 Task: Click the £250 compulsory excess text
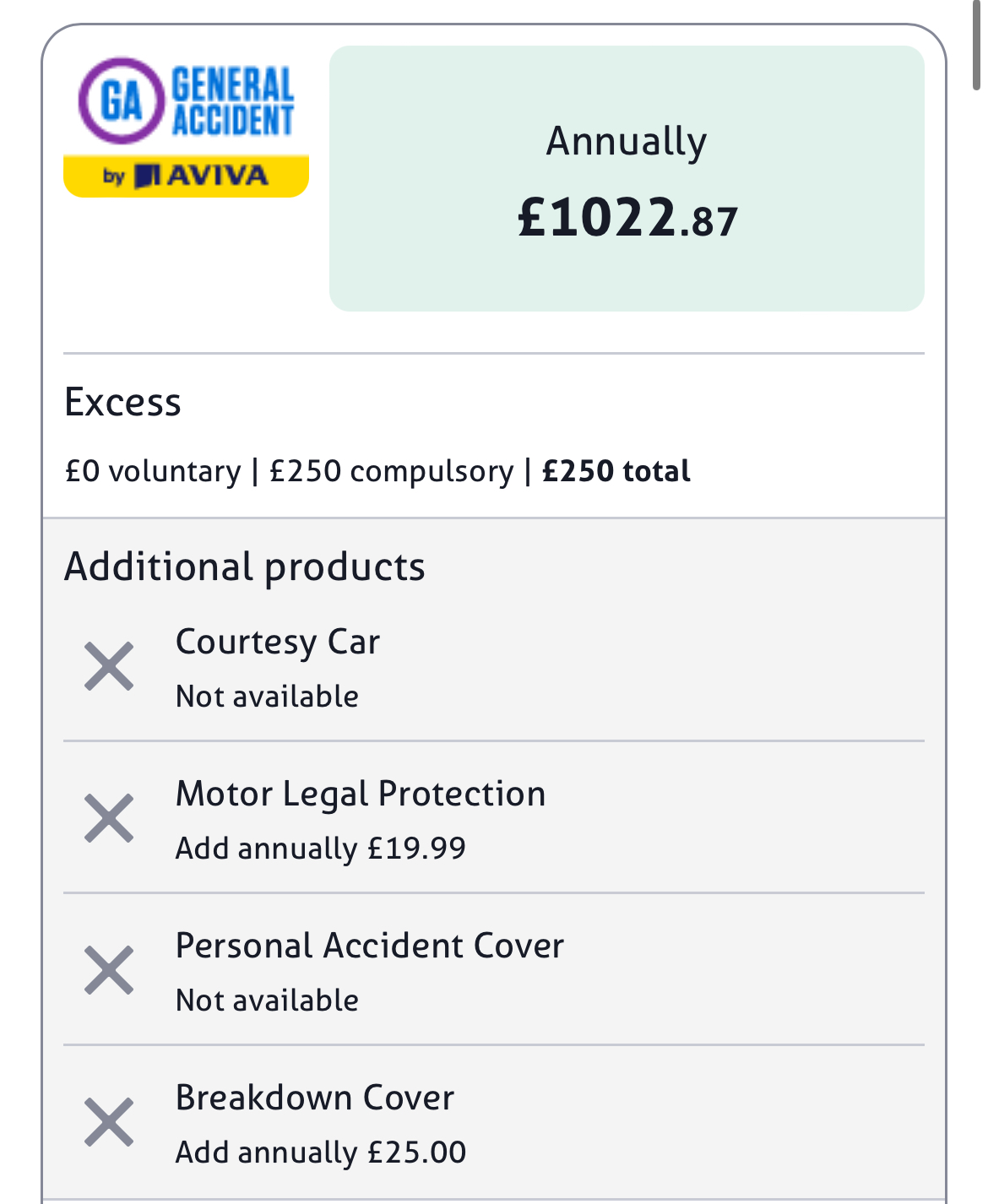391,471
